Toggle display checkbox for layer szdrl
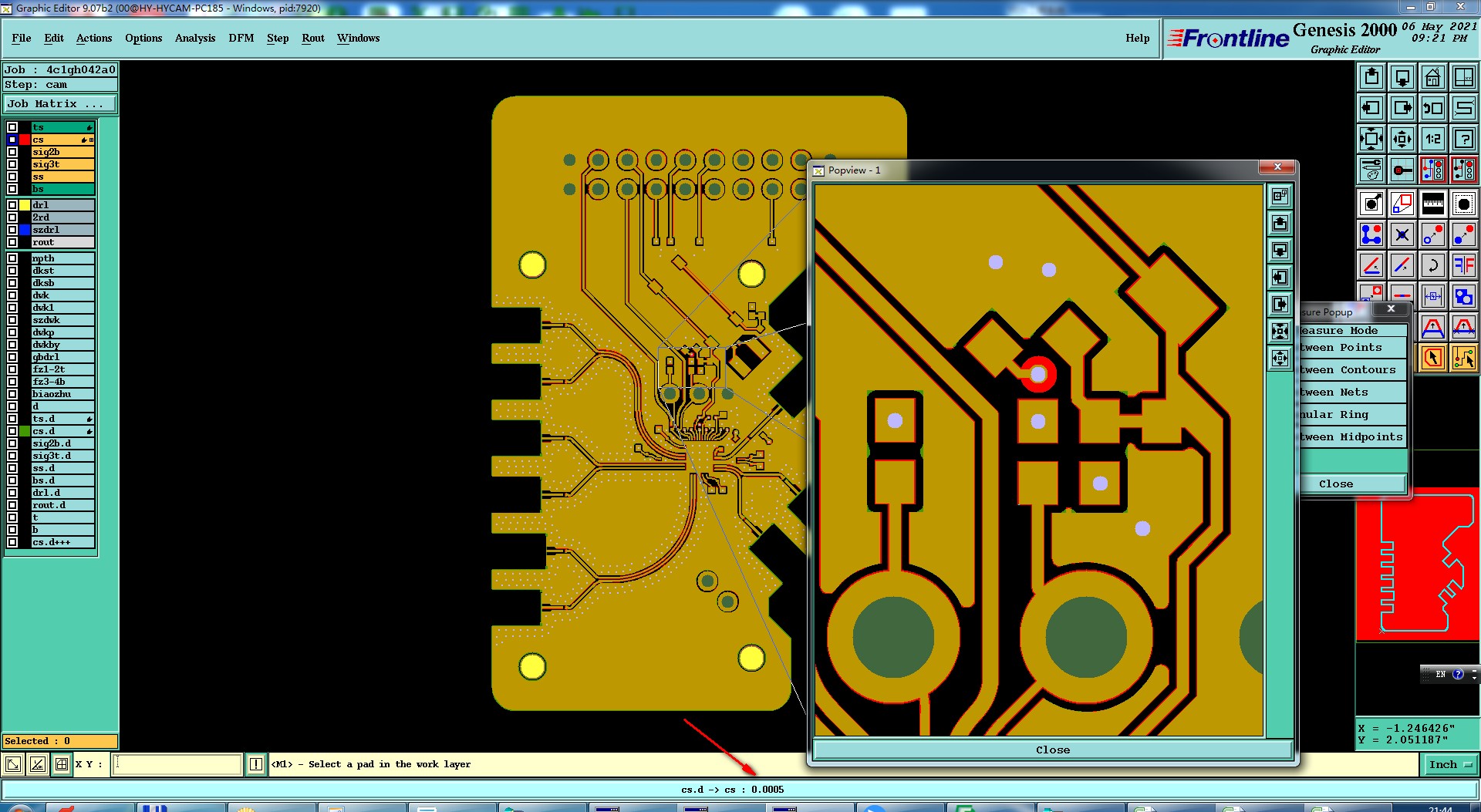This screenshot has height=812, width=1481. 12,230
